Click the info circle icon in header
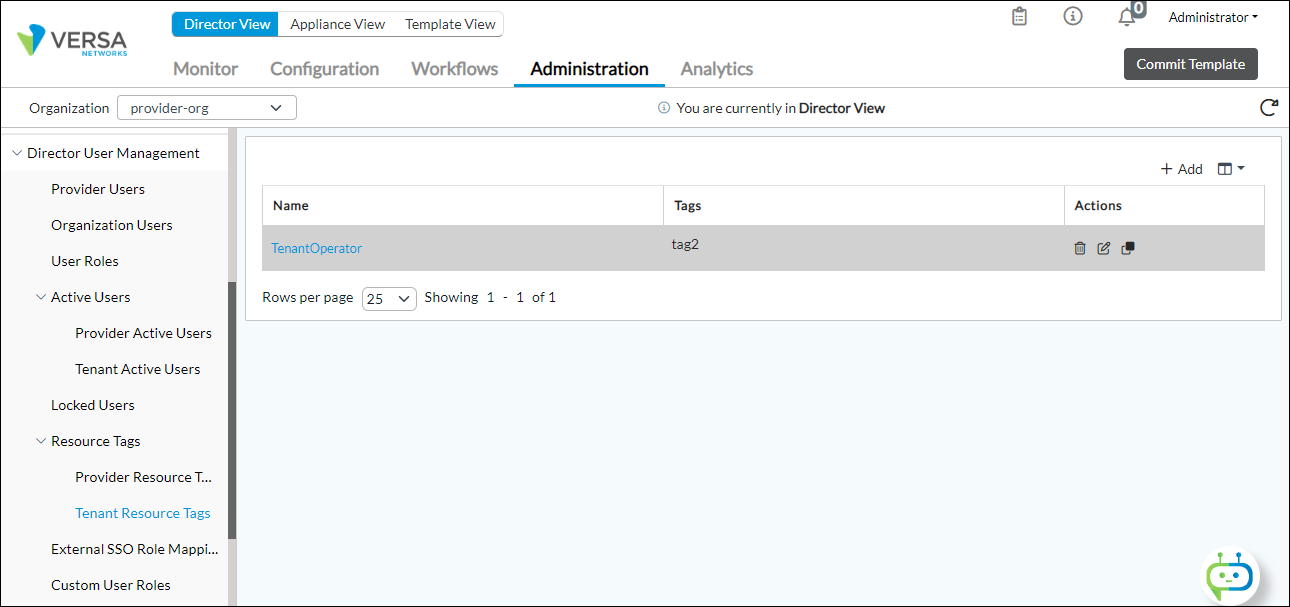The image size is (1290, 607). (1073, 17)
